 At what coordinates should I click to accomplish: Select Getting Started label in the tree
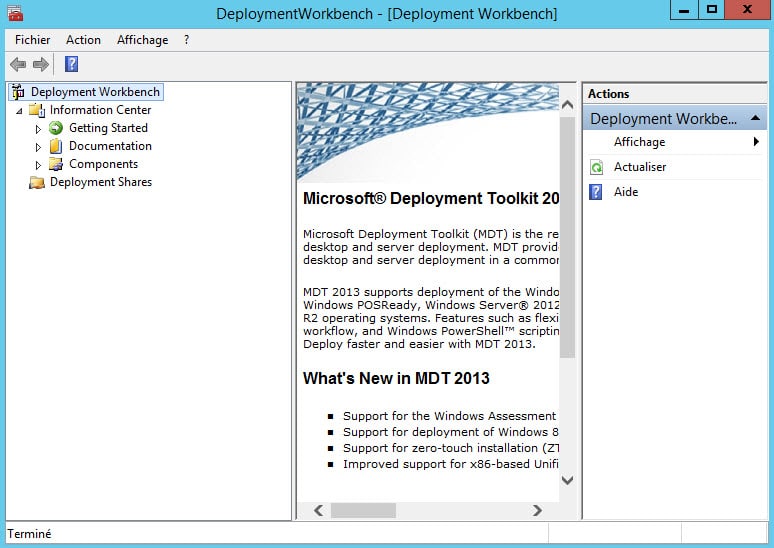108,128
